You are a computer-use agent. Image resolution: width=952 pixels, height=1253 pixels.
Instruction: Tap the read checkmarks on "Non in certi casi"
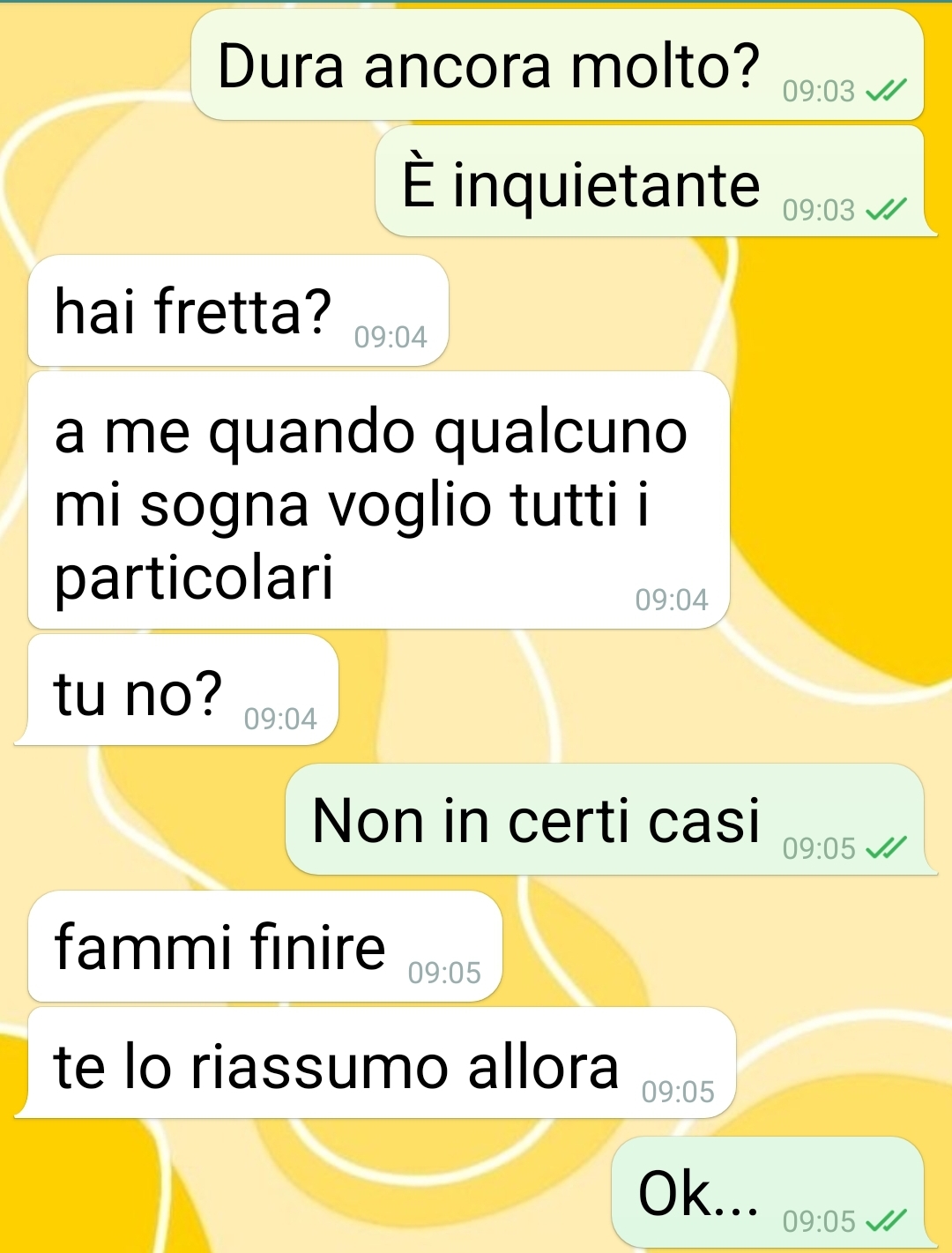pos(886,848)
